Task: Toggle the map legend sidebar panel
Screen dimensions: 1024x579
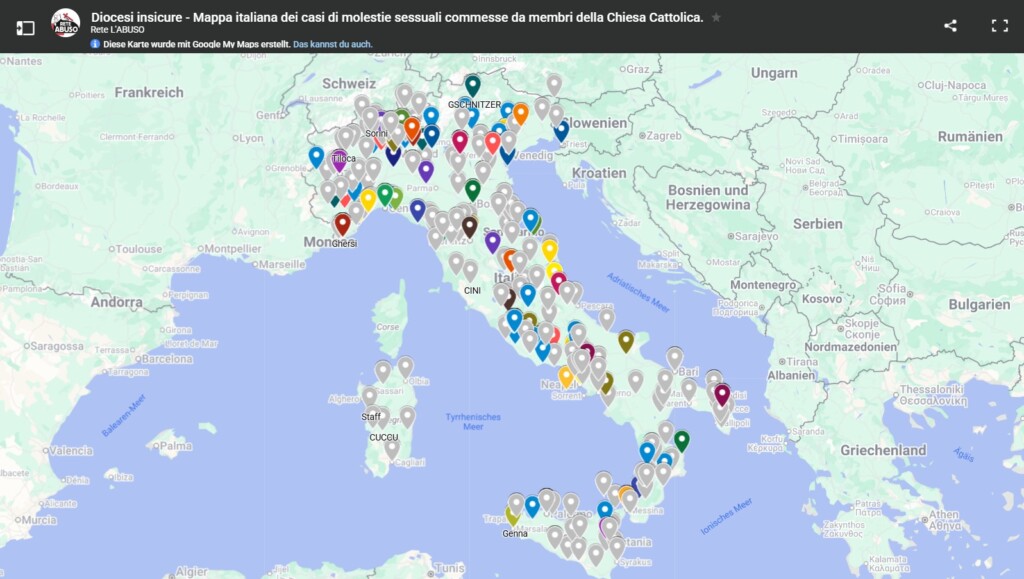Action: 26,27
